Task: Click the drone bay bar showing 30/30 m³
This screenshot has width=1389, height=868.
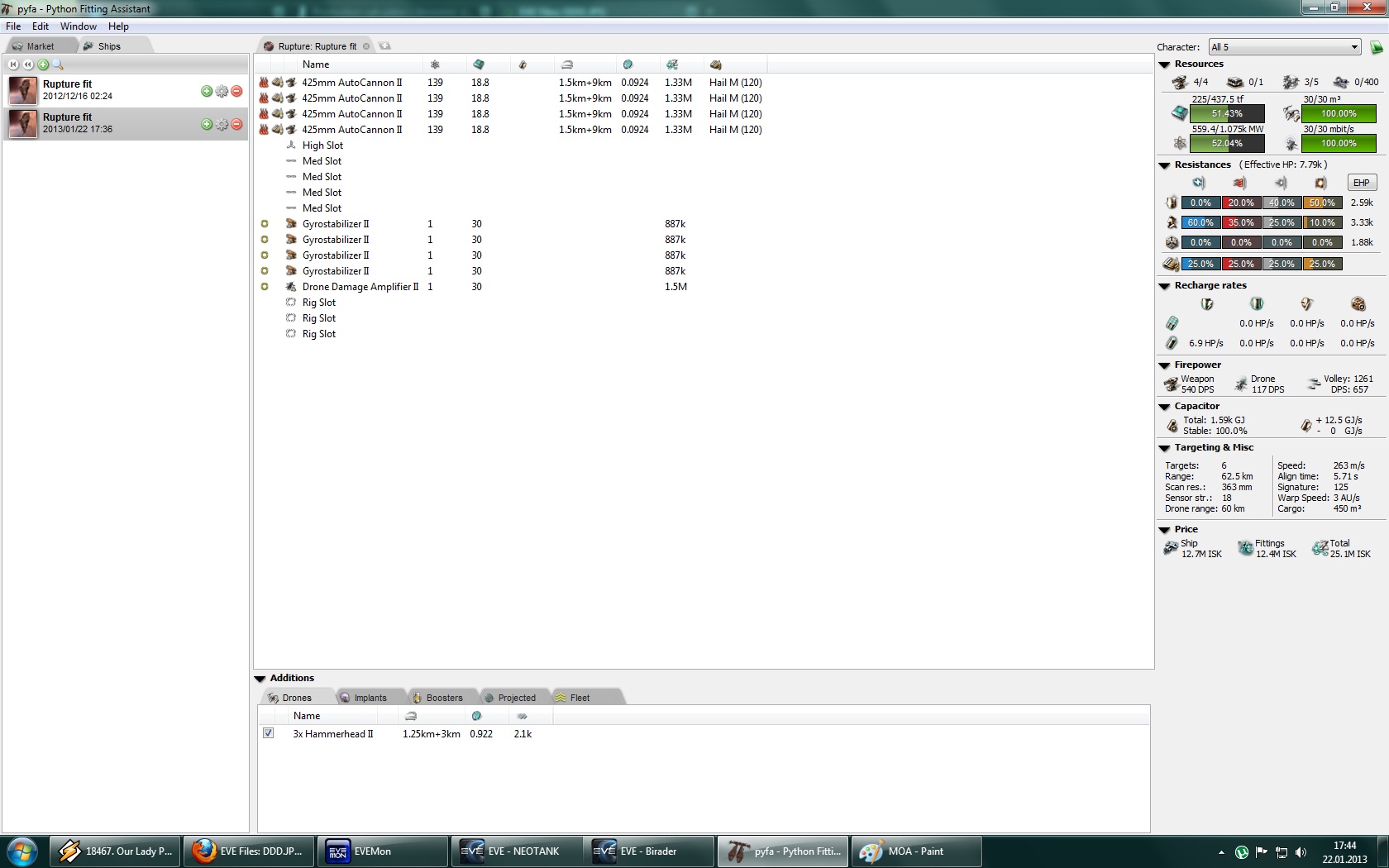Action: [x=1339, y=113]
